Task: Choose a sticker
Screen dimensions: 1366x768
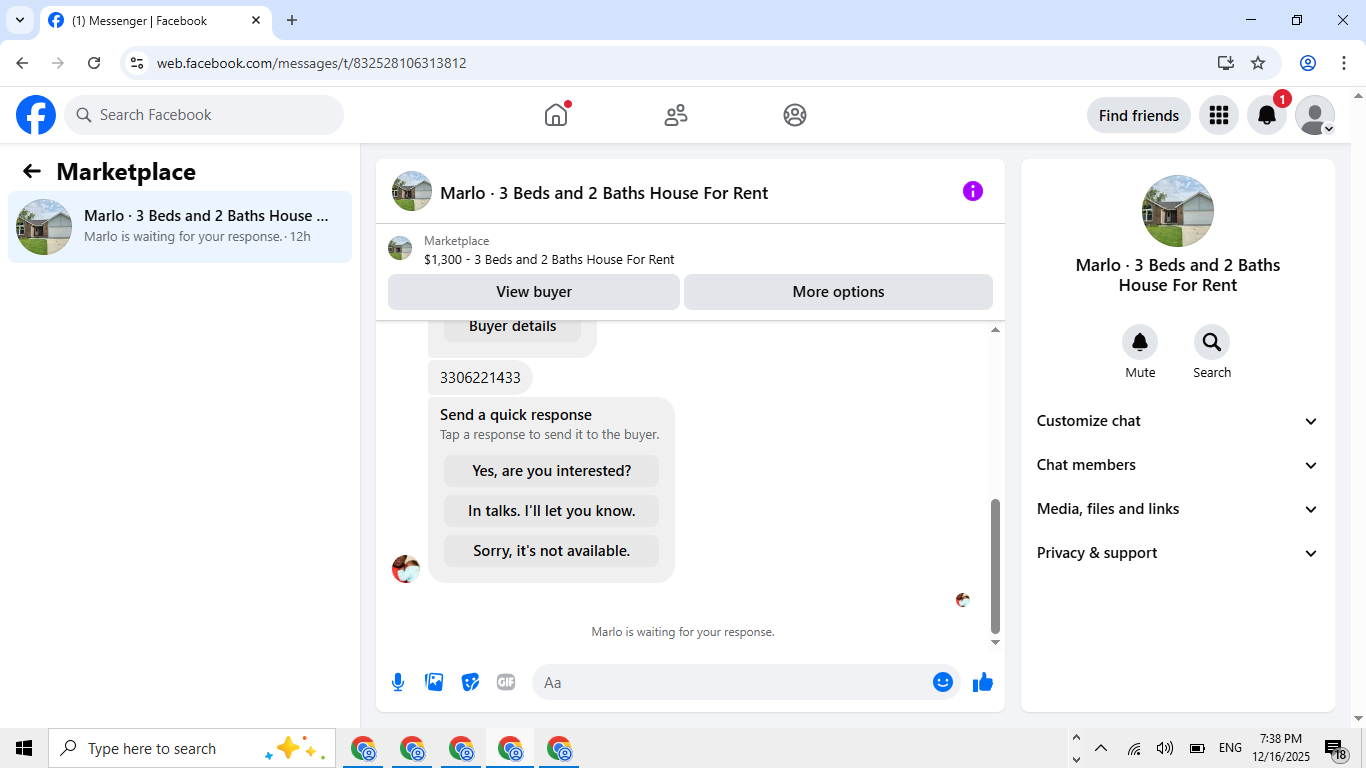Action: coord(470,682)
